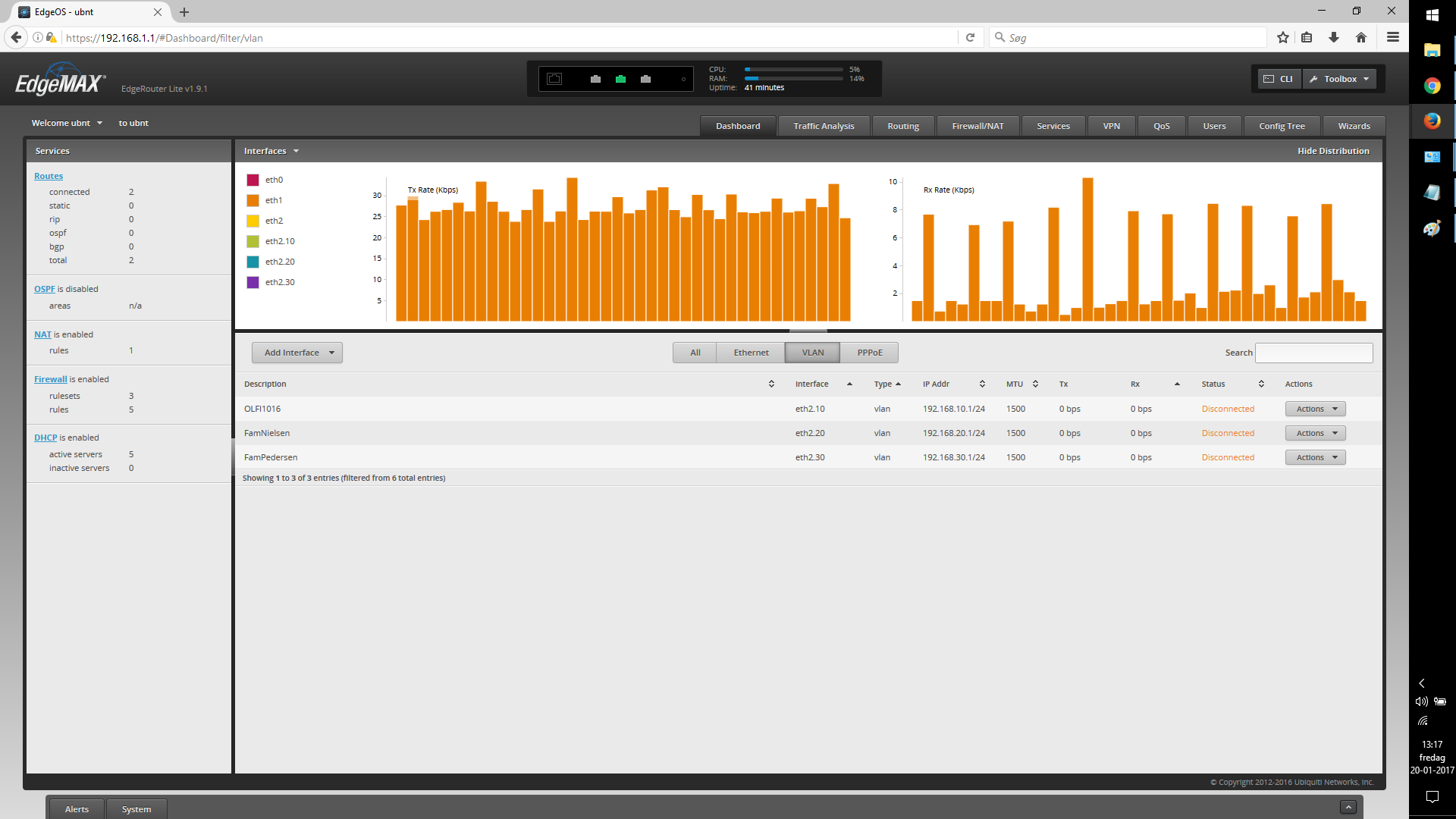Click the Firefox bookmark star icon
This screenshot has width=1456, height=819.
click(x=1282, y=37)
